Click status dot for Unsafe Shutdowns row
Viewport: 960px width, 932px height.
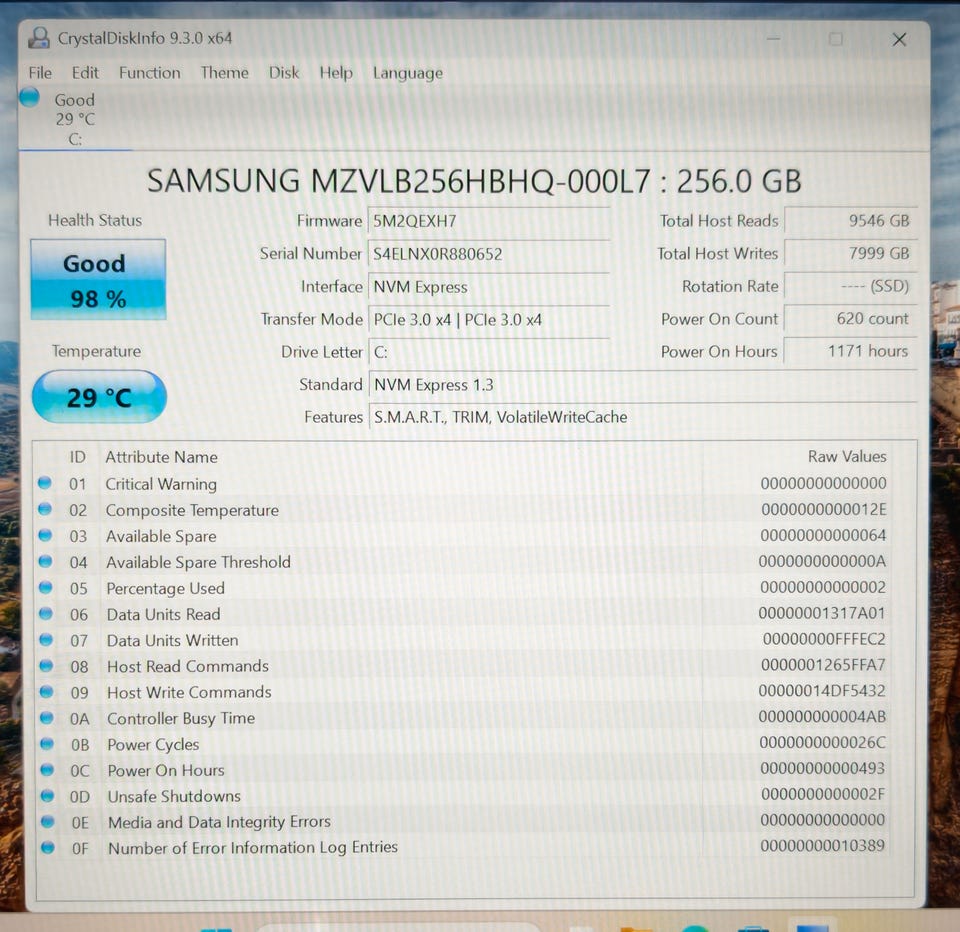(x=47, y=795)
